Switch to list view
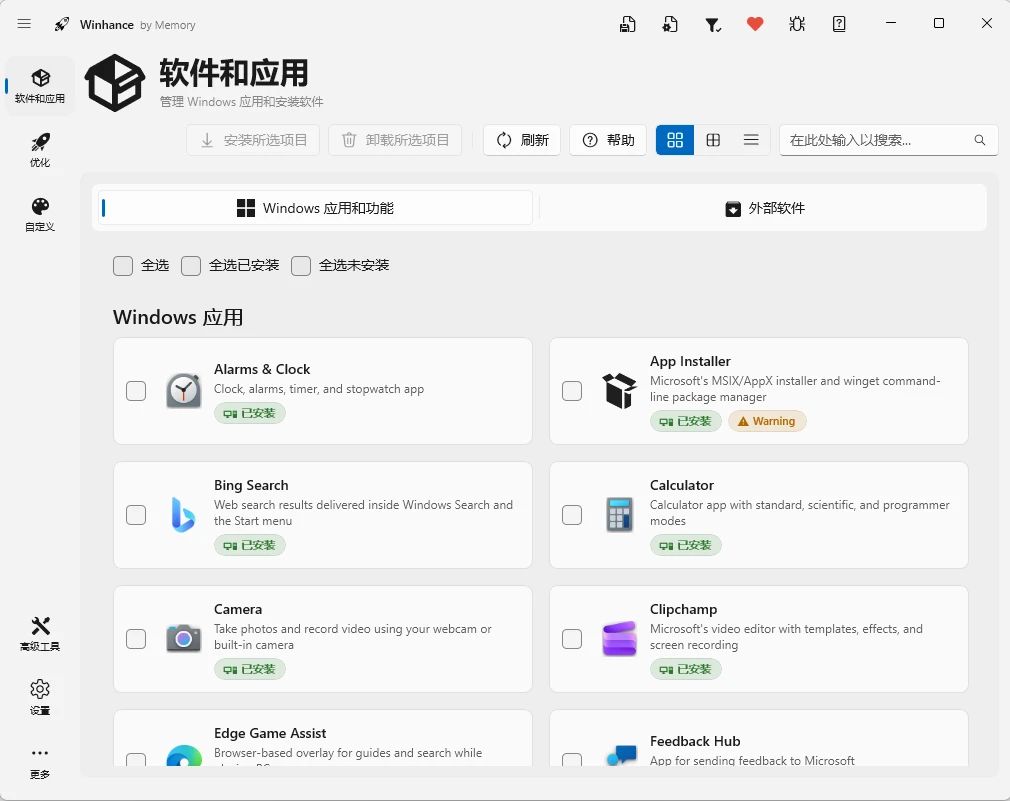1010x801 pixels. tap(751, 140)
